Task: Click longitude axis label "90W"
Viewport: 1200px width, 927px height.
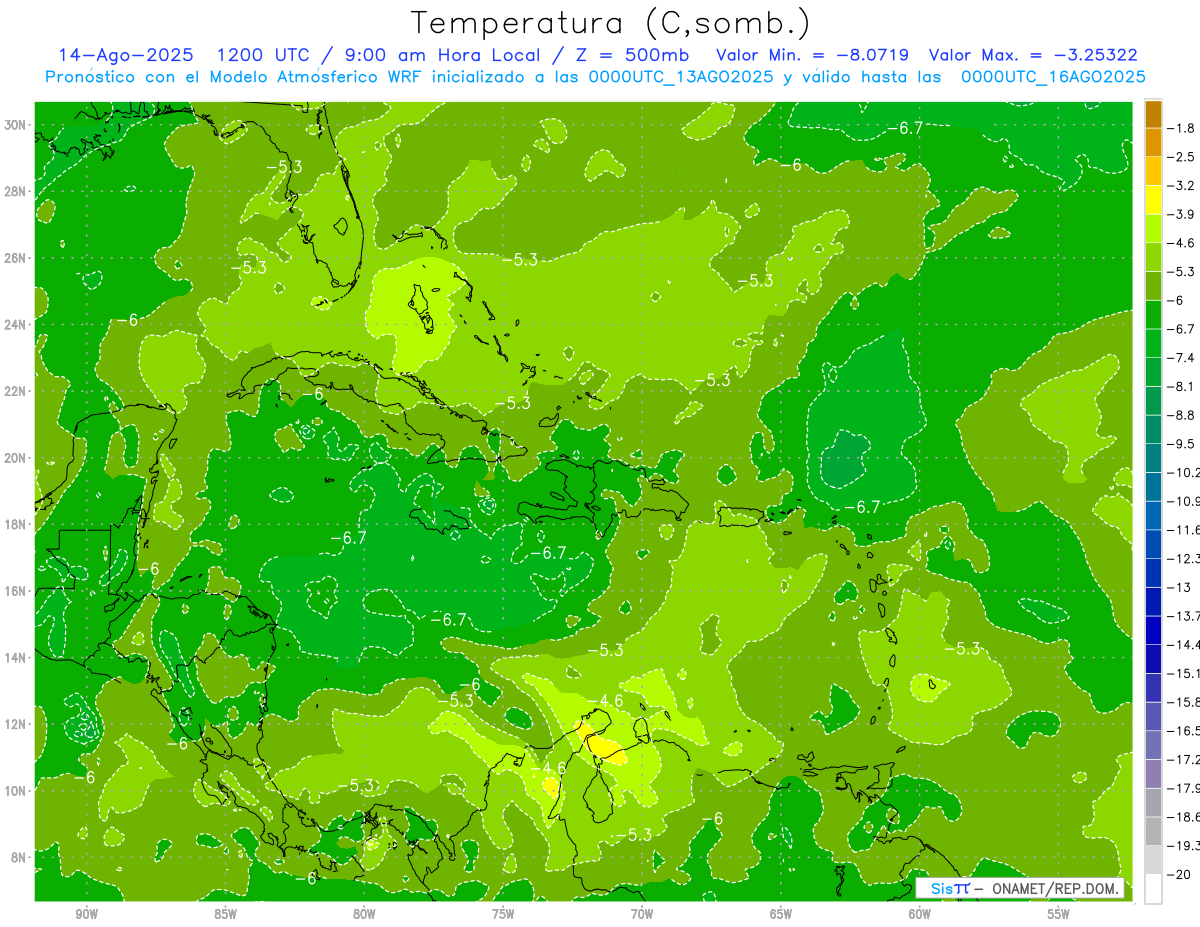Action: [x=87, y=914]
